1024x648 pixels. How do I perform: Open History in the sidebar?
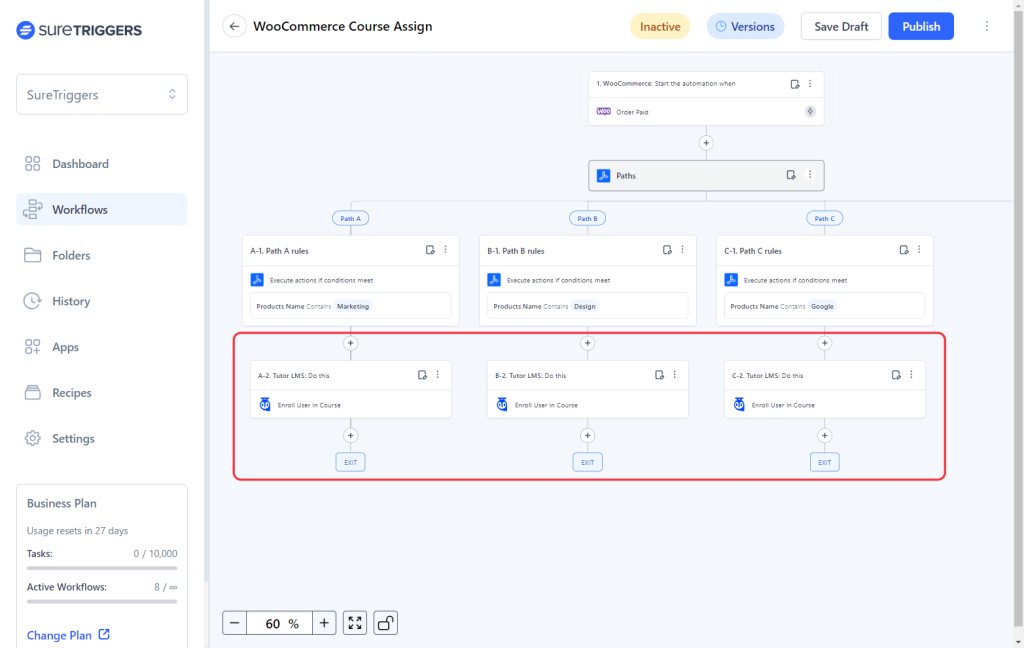[71, 301]
